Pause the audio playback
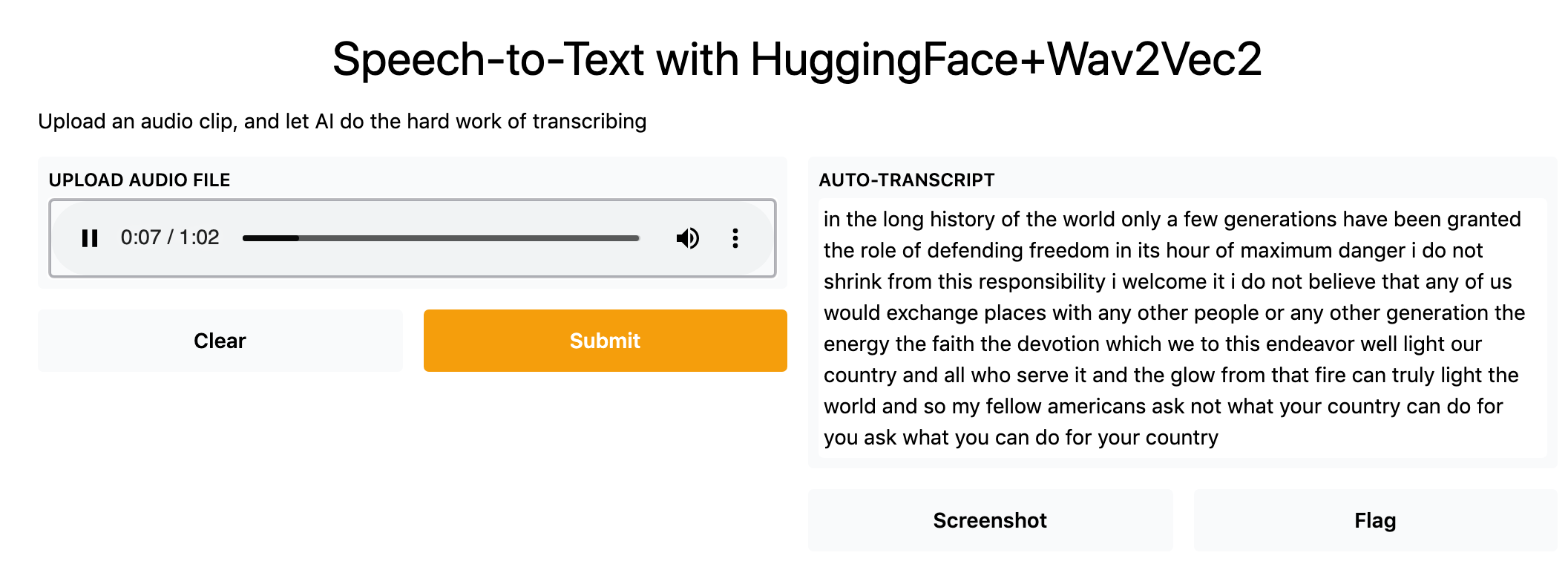This screenshot has height=567, width=1568. pos(90,238)
